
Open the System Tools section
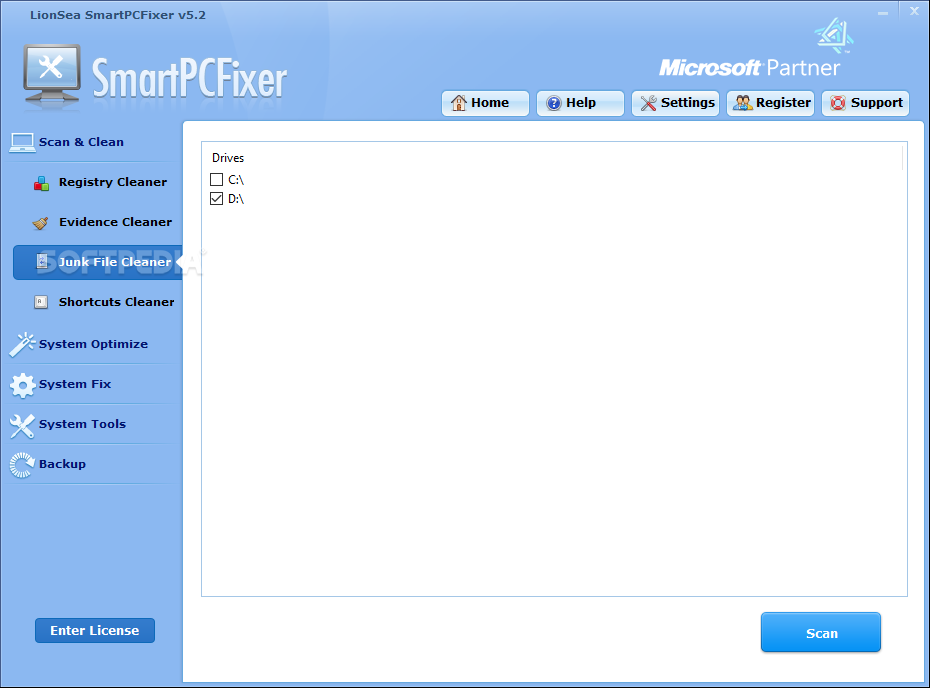click(82, 424)
